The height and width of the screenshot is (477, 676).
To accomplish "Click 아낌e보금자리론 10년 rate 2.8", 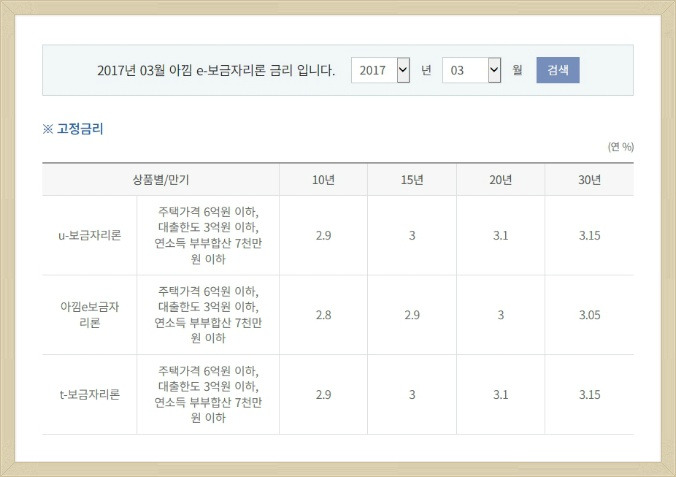I will click(x=323, y=315).
